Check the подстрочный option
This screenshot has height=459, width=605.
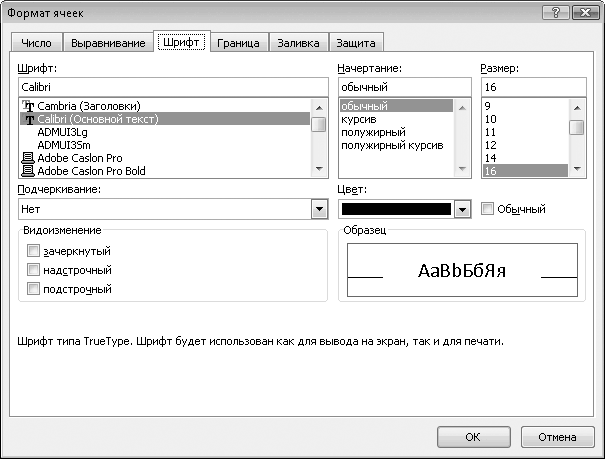point(34,289)
